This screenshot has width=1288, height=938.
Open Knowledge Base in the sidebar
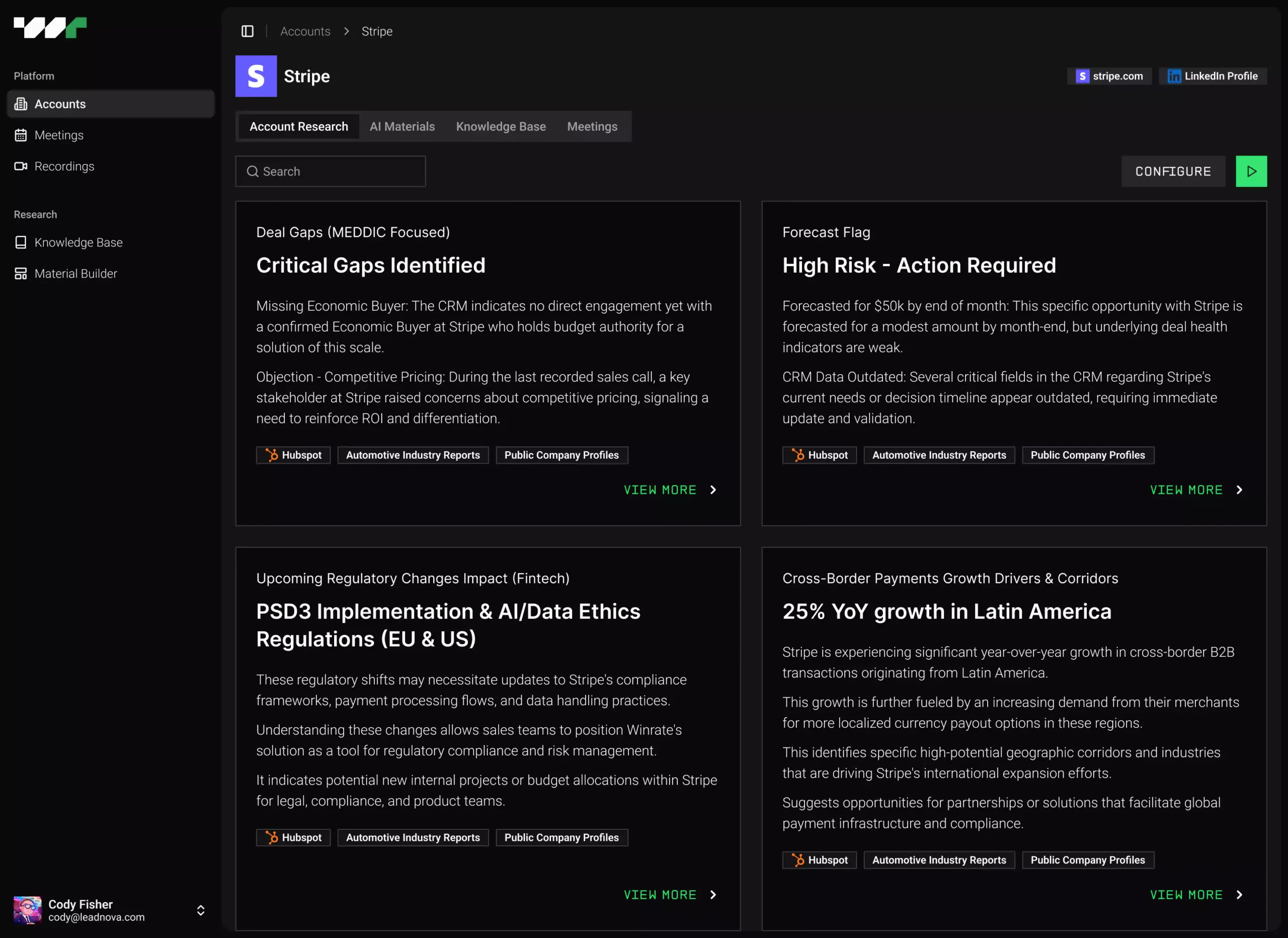[x=111, y=242]
